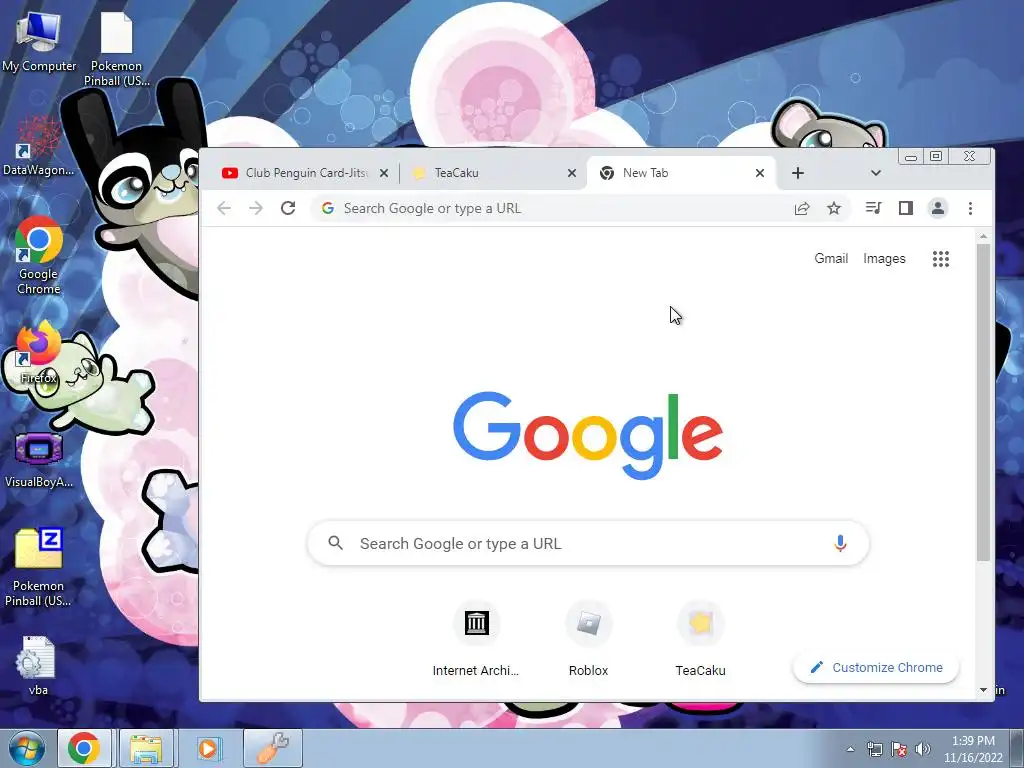This screenshot has width=1024, height=768.
Task: Expand the tab search chevron
Action: [876, 173]
